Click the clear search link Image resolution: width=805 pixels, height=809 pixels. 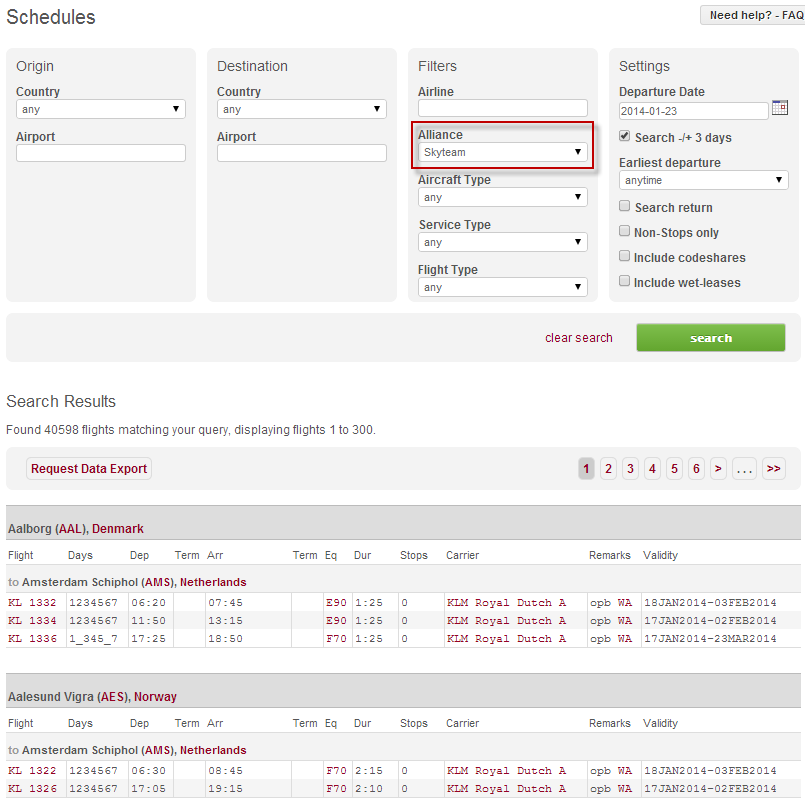click(578, 338)
